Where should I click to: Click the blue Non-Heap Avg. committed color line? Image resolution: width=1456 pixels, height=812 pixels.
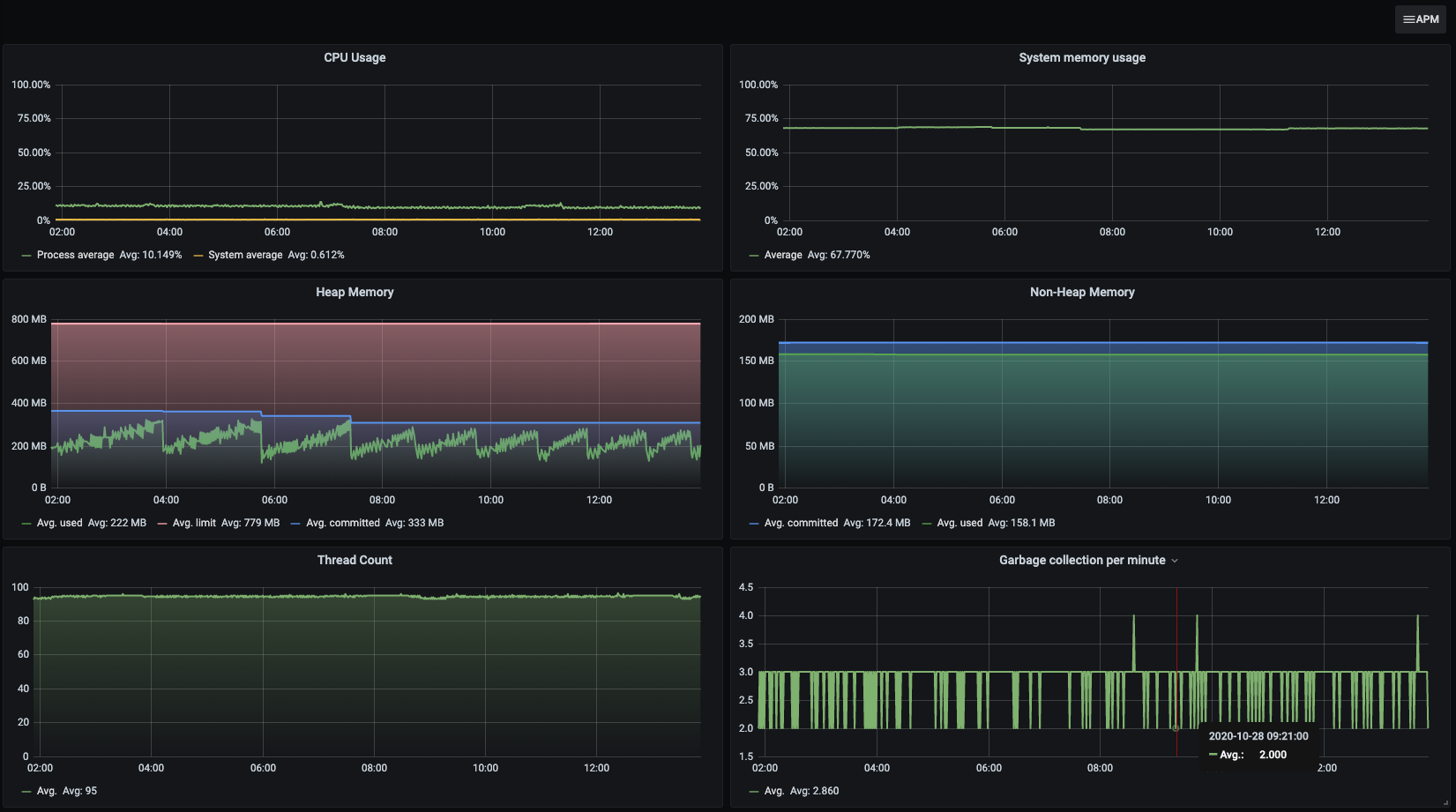point(754,524)
